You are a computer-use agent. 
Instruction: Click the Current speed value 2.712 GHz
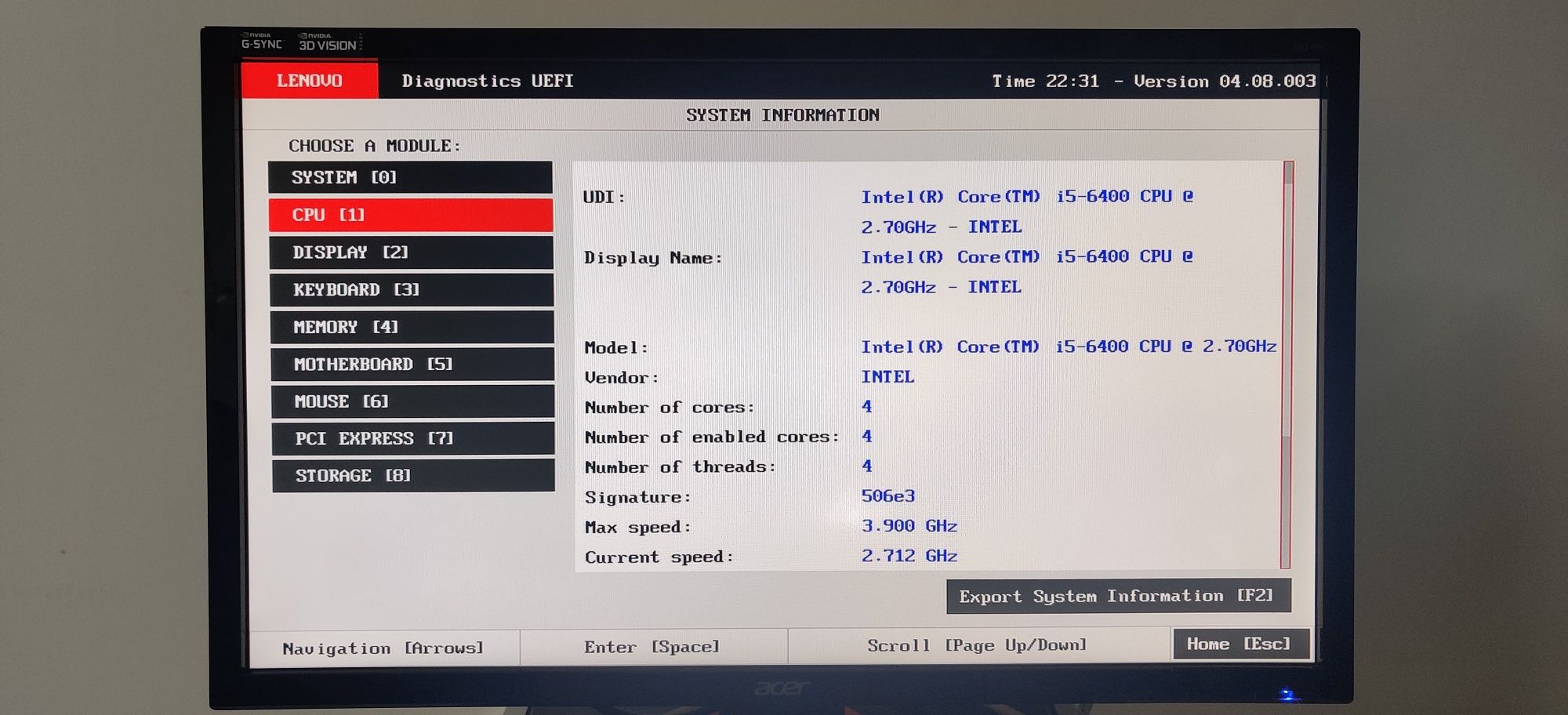pyautogui.click(x=909, y=556)
